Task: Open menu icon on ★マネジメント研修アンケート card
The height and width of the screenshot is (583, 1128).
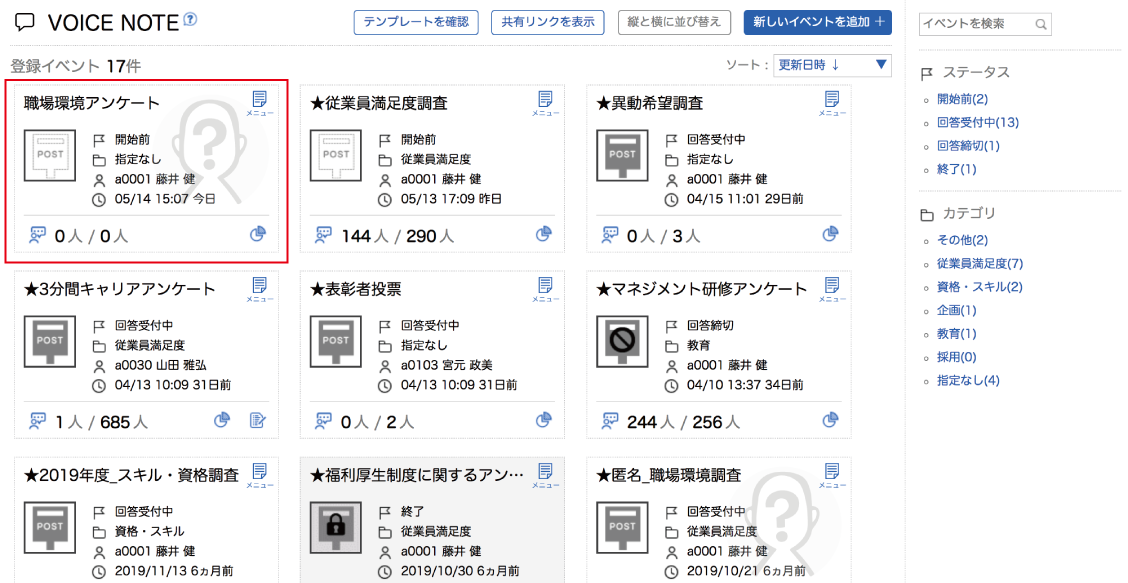Action: tap(831, 290)
